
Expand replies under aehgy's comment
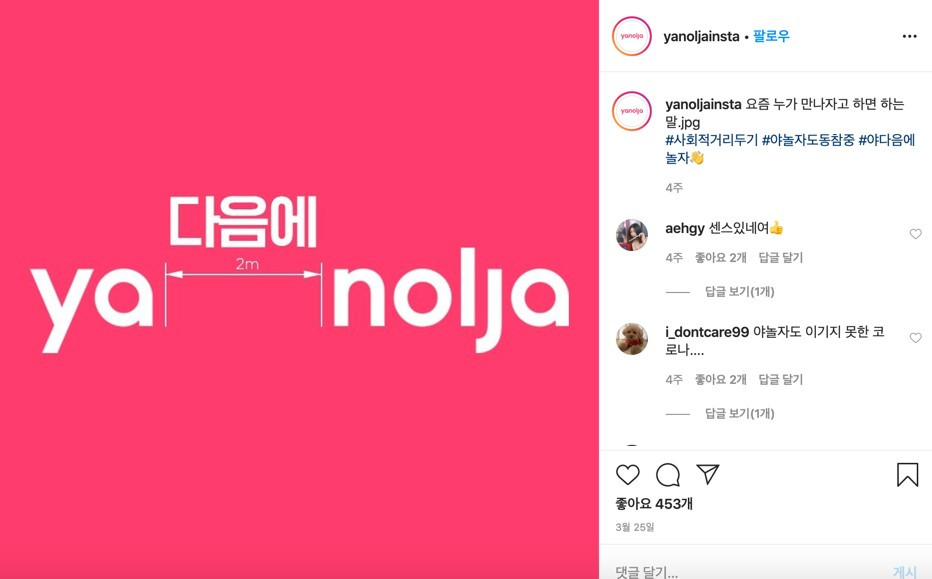[739, 291]
